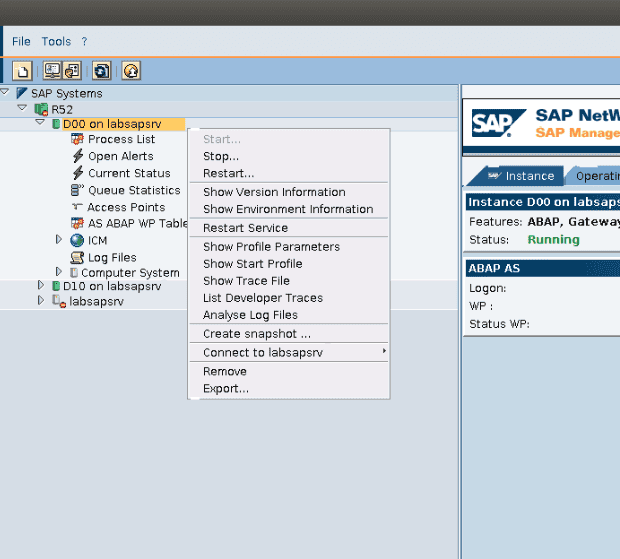Choose Restart... from the context menu

tap(289, 174)
